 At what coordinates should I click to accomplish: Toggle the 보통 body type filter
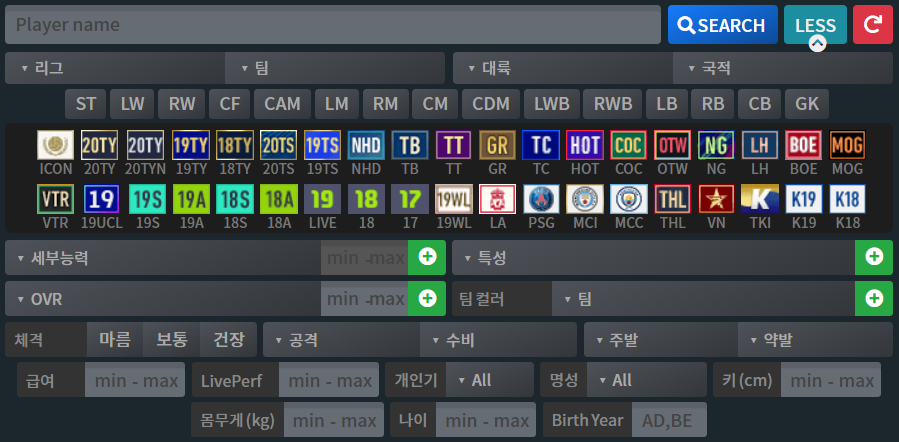(171, 339)
